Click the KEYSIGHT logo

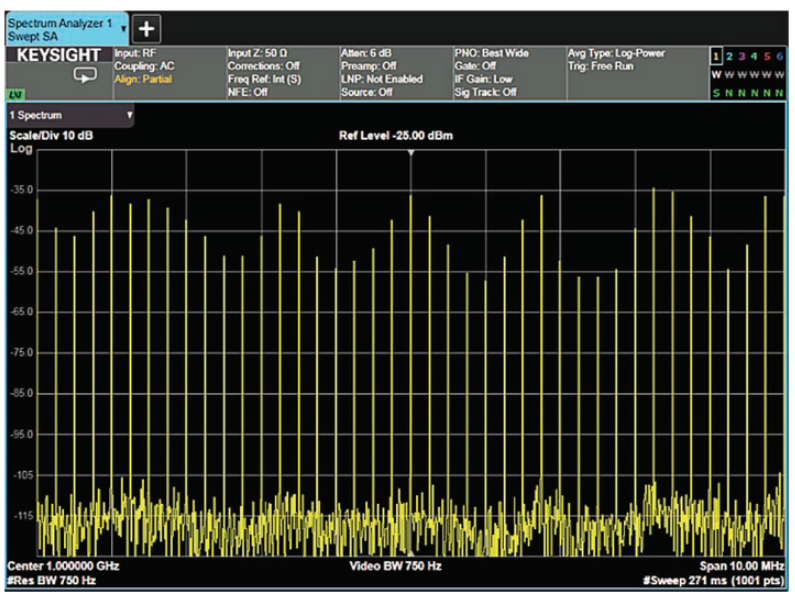click(60, 56)
